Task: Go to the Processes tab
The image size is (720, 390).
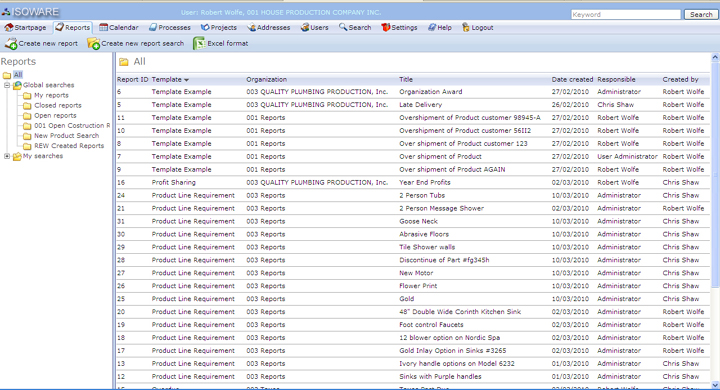Action: click(169, 28)
